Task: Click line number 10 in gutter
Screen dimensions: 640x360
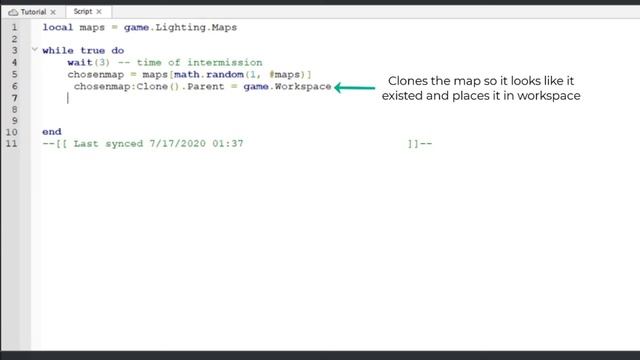Action: 12,132
